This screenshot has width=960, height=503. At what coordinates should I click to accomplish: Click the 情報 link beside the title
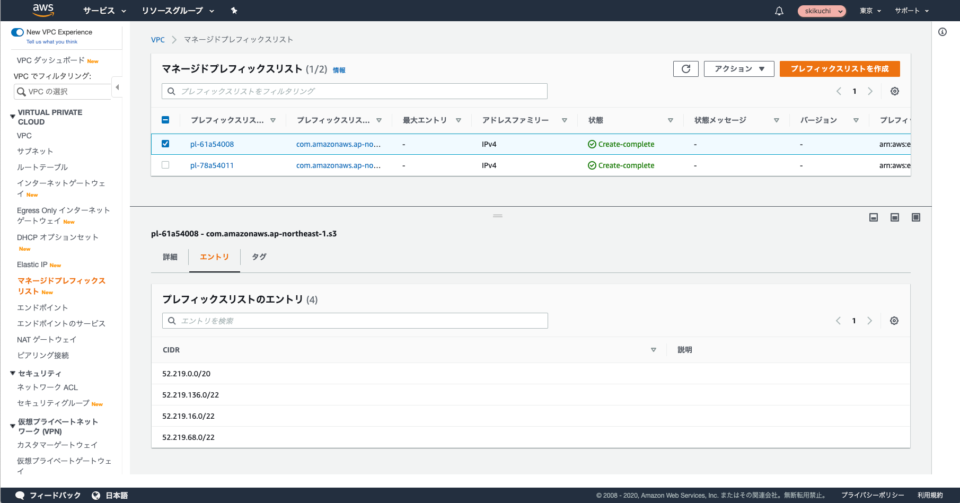[x=339, y=70]
